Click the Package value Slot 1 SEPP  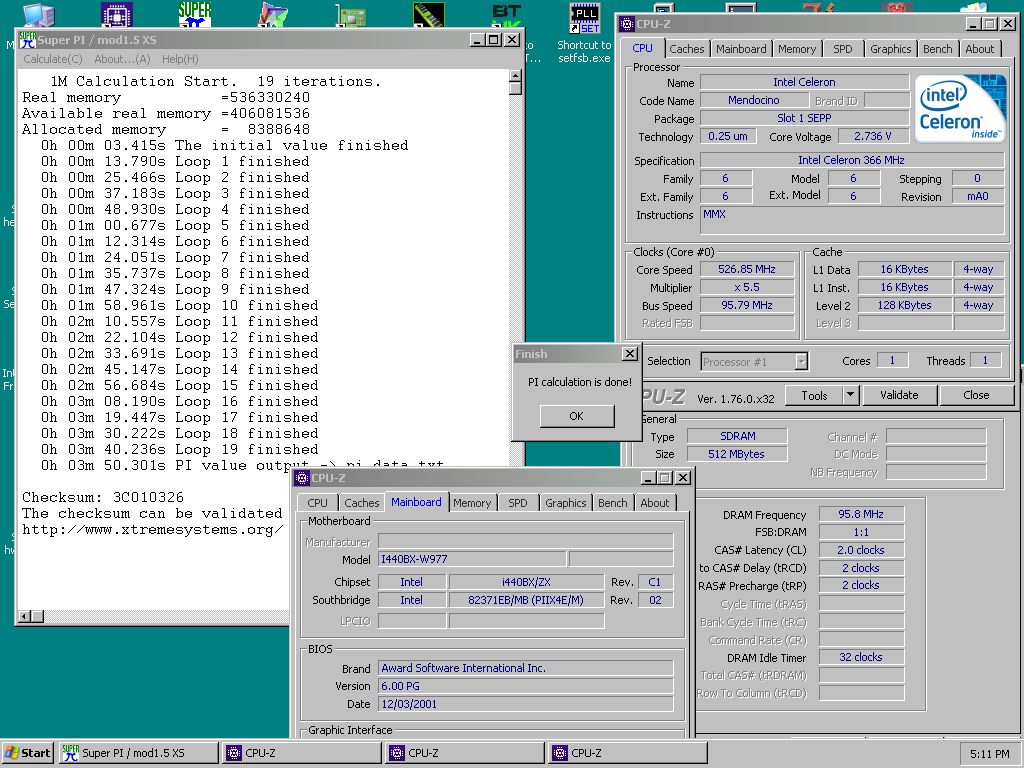[x=804, y=118]
